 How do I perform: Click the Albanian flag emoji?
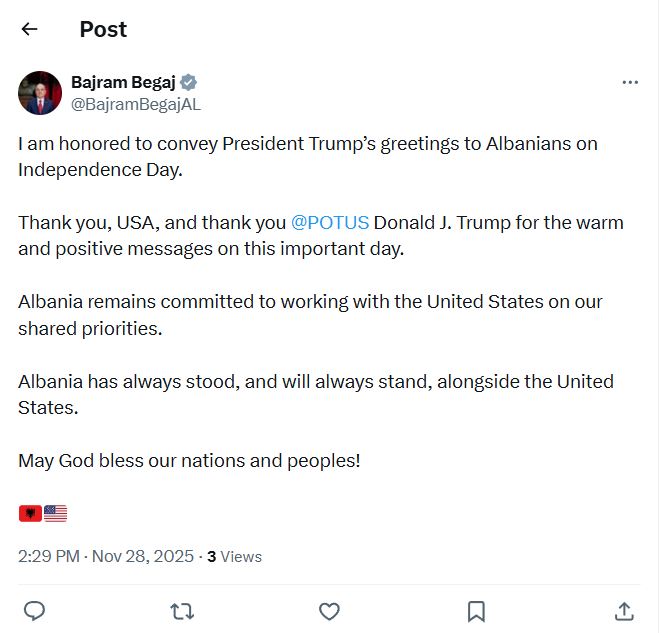pyautogui.click(x=30, y=513)
